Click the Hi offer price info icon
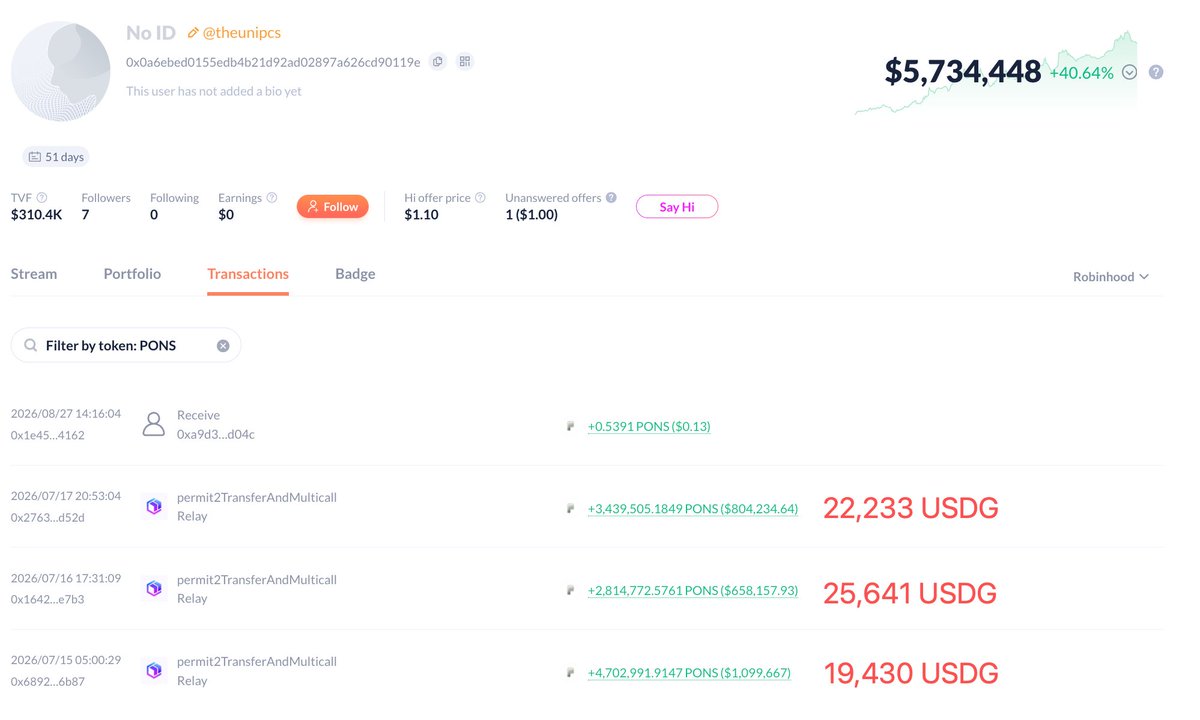Screen dimensions: 1200x720 (x=480, y=198)
